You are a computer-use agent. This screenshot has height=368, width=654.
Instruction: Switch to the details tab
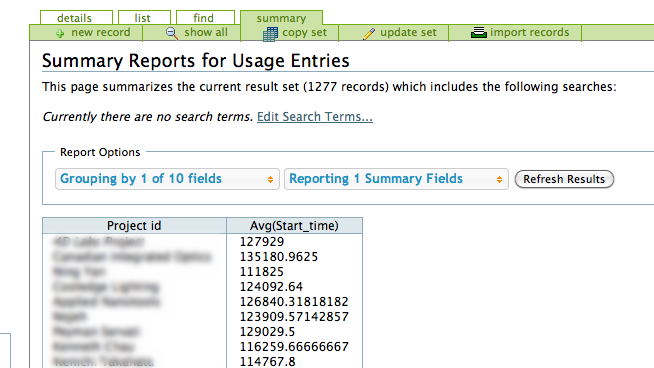(76, 18)
